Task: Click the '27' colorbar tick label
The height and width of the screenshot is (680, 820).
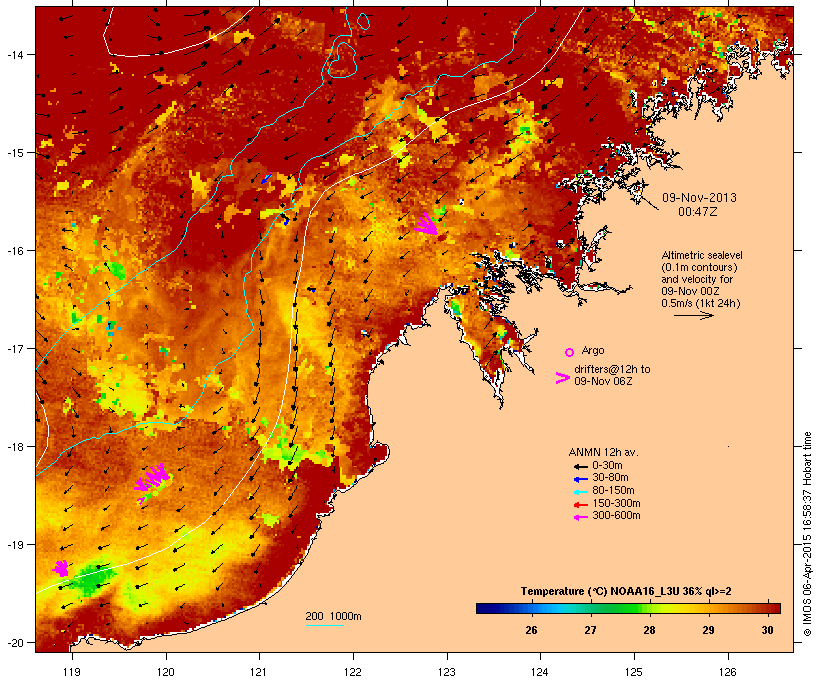Action: pyautogui.click(x=590, y=630)
